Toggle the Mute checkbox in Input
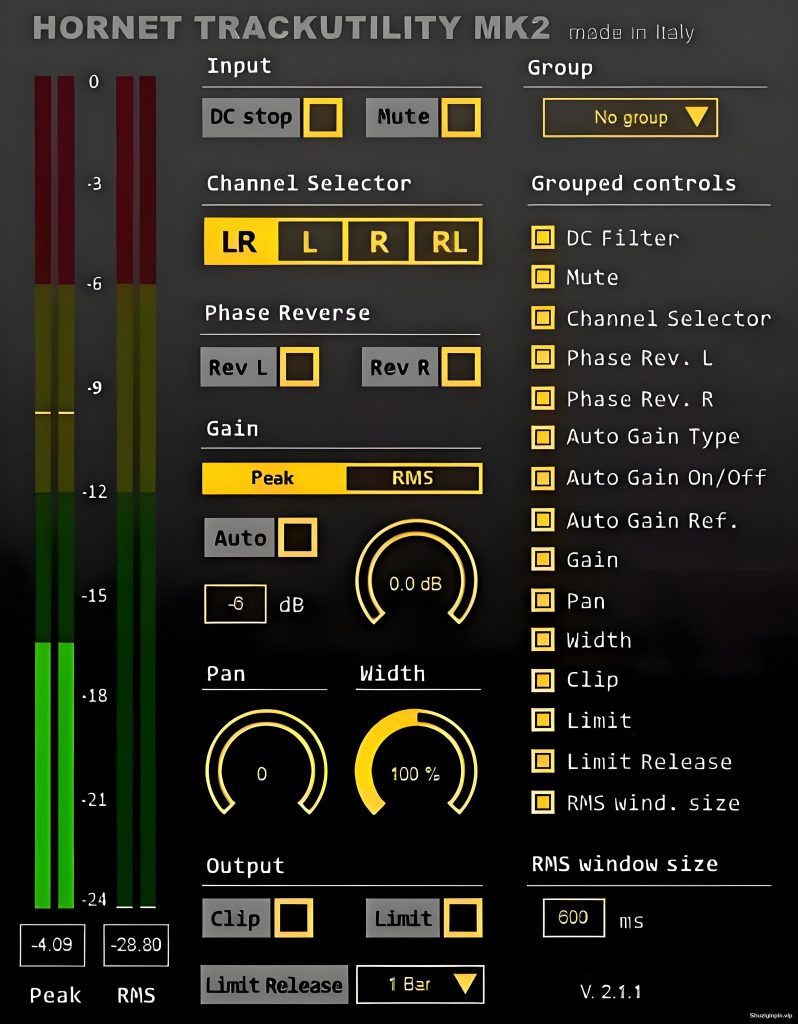The image size is (798, 1024). click(x=461, y=118)
